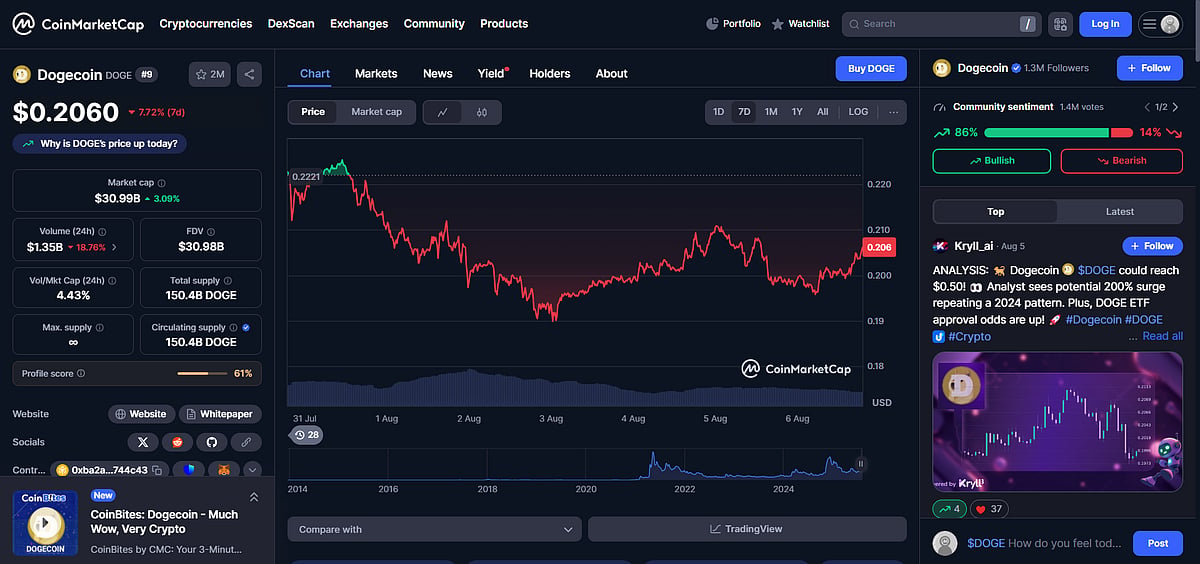The height and width of the screenshot is (564, 1200).
Task: Collapse the CoinBites banner double chevron
Action: (x=254, y=497)
